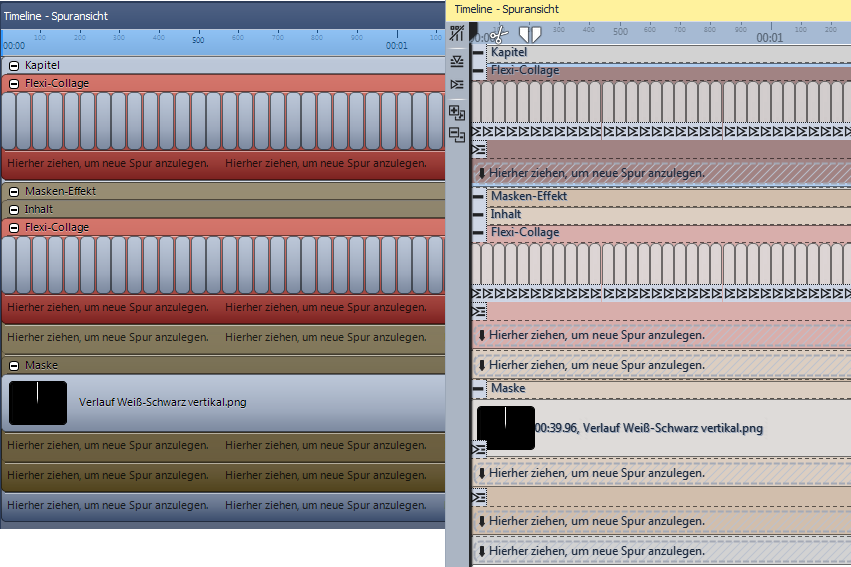Collapse the Maske track in right timeline

point(478,388)
